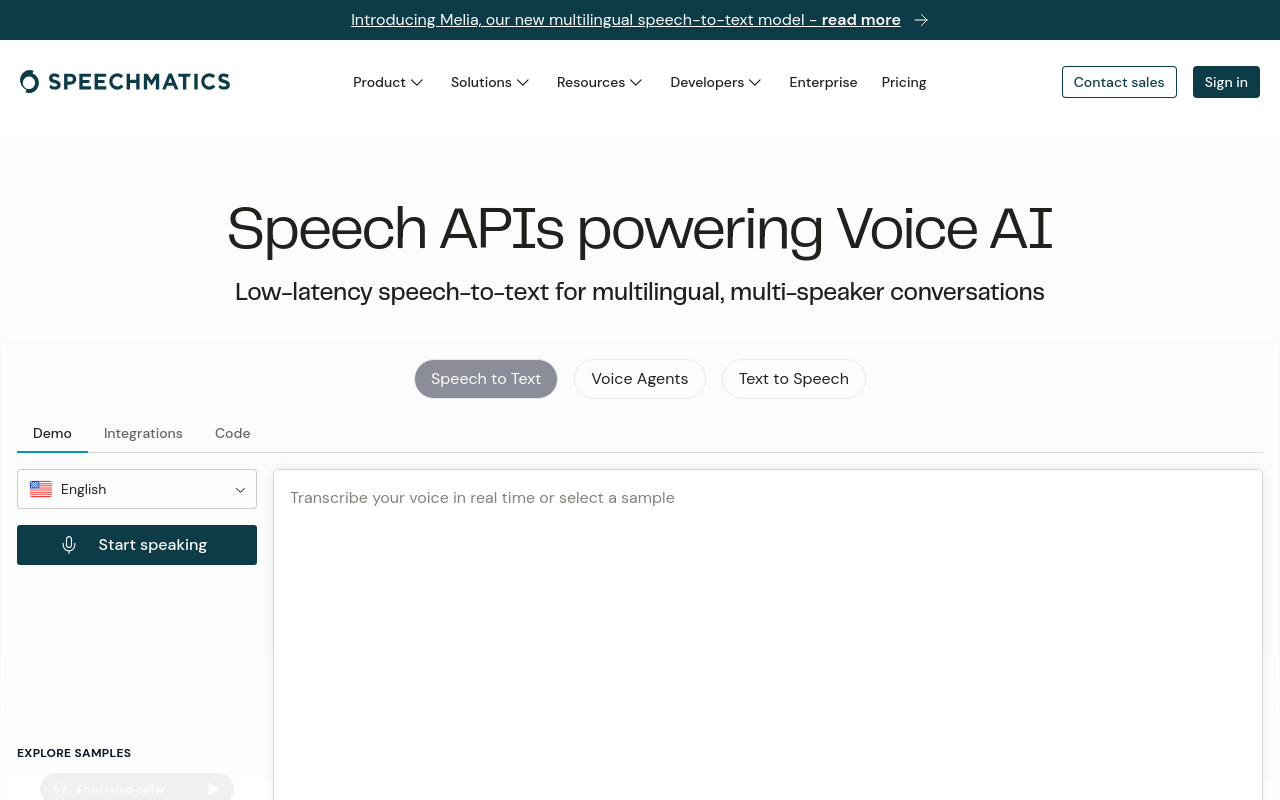Click the Contact sales button
1280x800 pixels.
click(1119, 82)
